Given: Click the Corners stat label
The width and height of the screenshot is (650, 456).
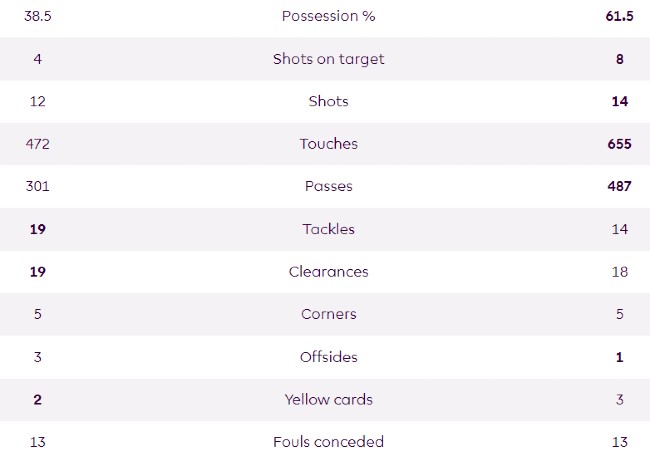Looking at the screenshot, I should (328, 314).
